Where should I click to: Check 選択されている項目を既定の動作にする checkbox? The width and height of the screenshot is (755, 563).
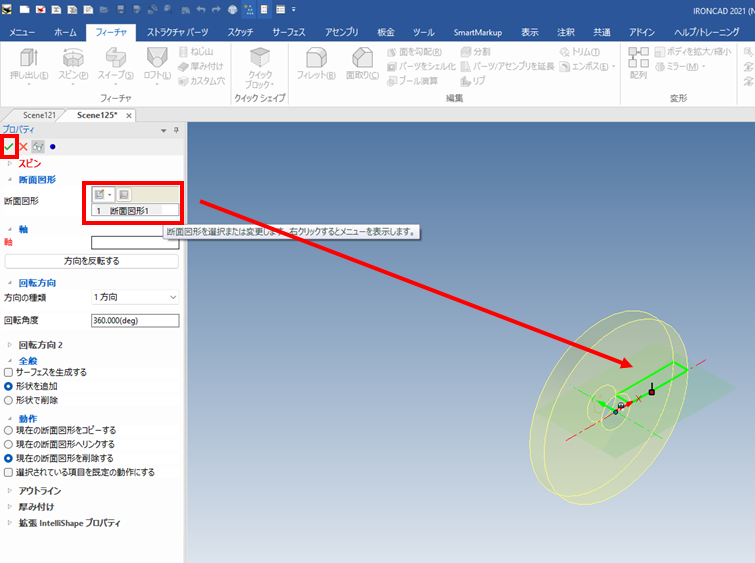(9, 472)
